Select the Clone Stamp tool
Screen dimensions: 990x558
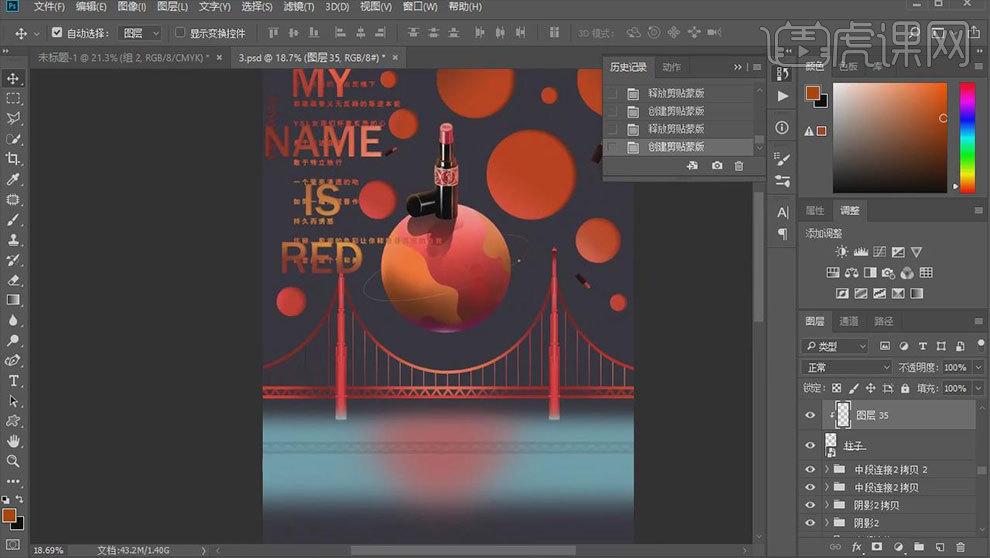13,240
